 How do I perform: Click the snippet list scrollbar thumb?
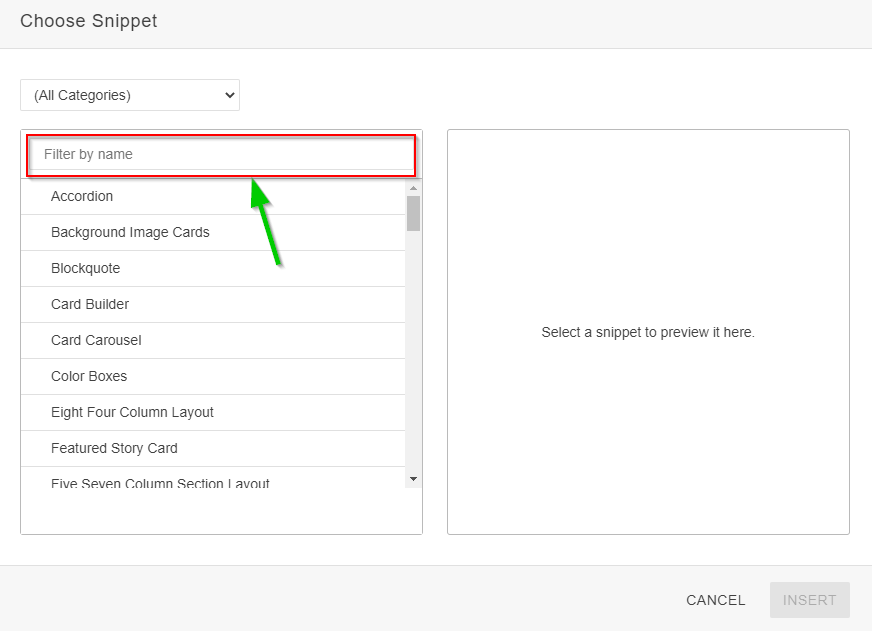[x=413, y=213]
